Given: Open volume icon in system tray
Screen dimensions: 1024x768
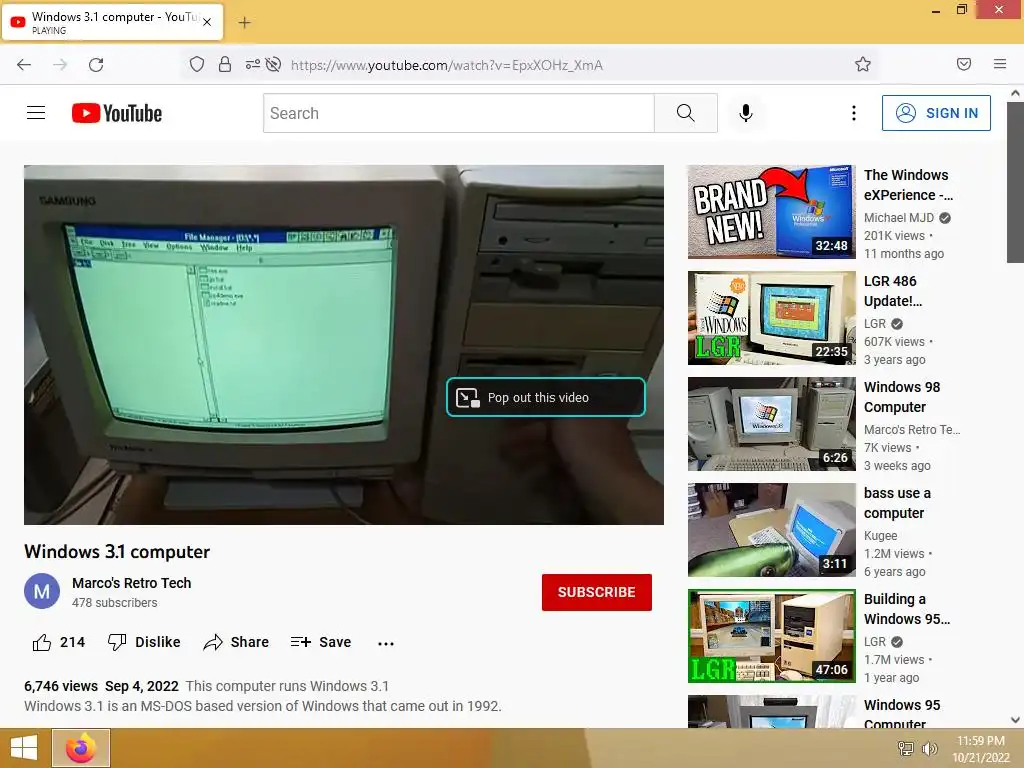Looking at the screenshot, I should [x=929, y=748].
